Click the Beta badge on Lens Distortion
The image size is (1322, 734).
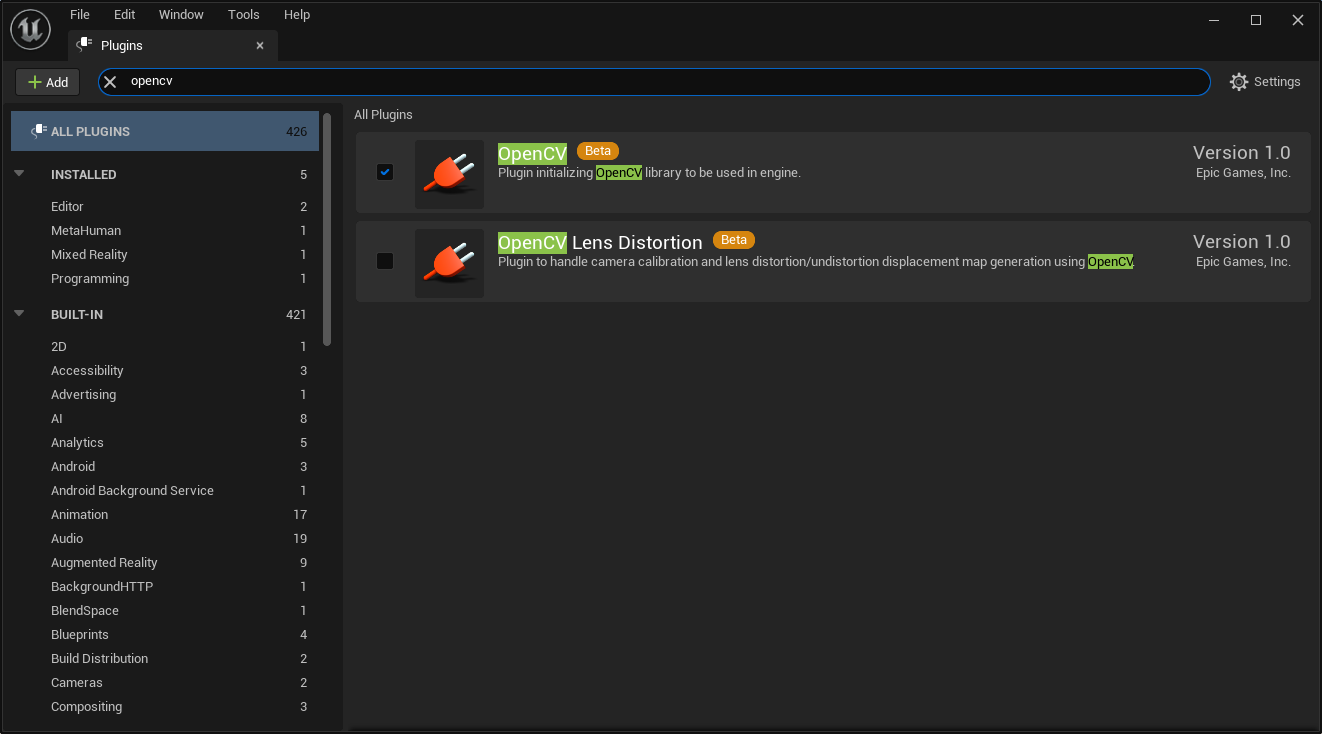pos(734,240)
